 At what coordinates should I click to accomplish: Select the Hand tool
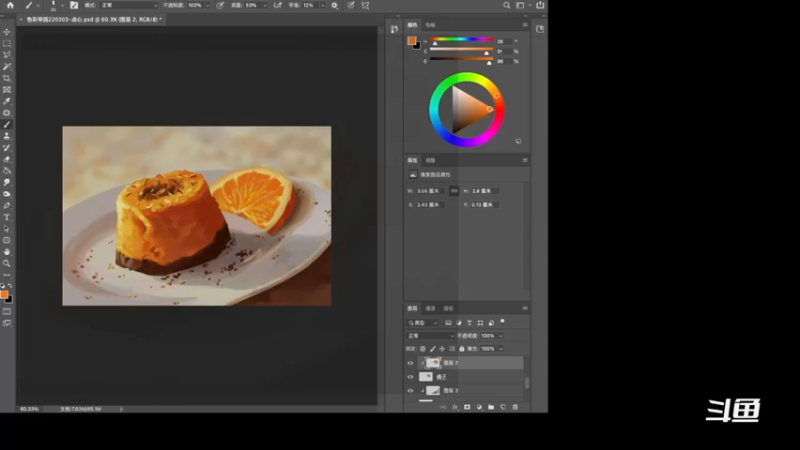pyautogui.click(x=7, y=252)
